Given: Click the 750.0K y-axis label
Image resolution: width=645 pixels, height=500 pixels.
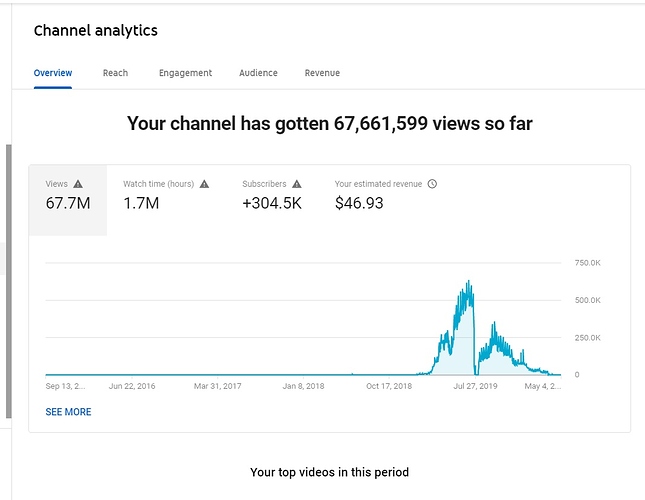Looking at the screenshot, I should [586, 263].
